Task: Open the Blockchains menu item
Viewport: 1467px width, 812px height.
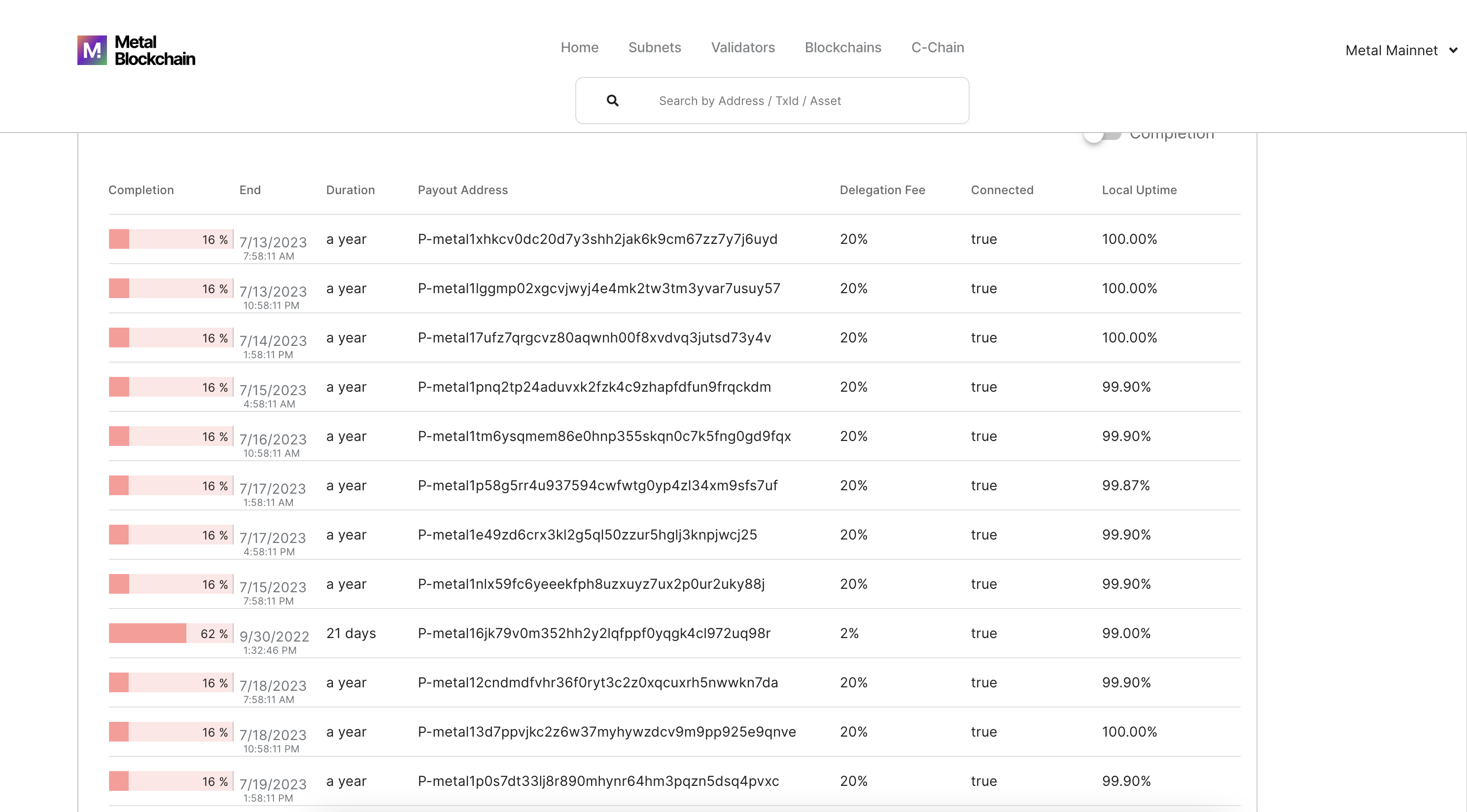Action: tap(843, 47)
